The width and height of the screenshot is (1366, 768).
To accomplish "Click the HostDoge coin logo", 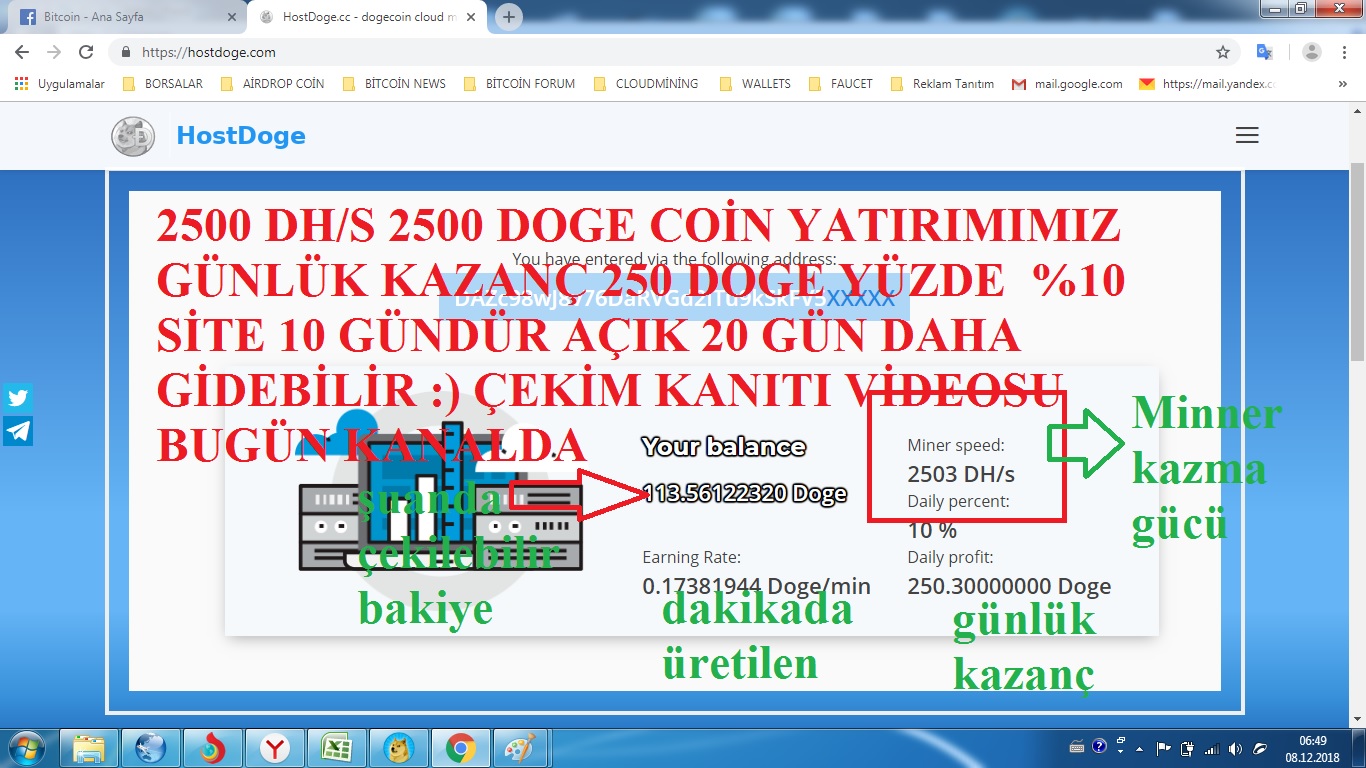I will click(133, 136).
